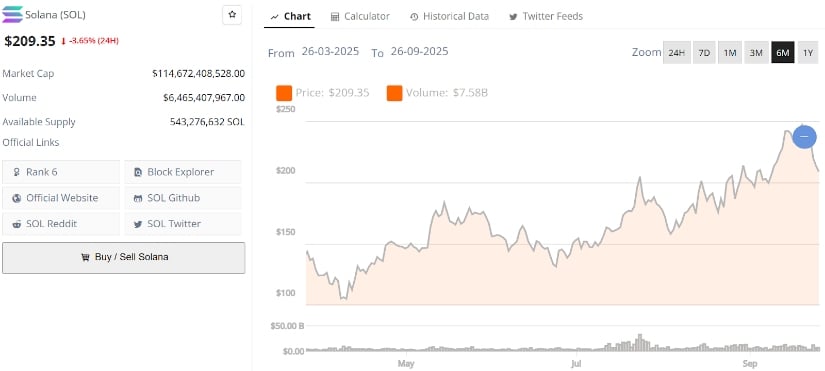Screen dimensions: 825x371
Task: Open the To date field 26-09-2025
Action: 419,52
